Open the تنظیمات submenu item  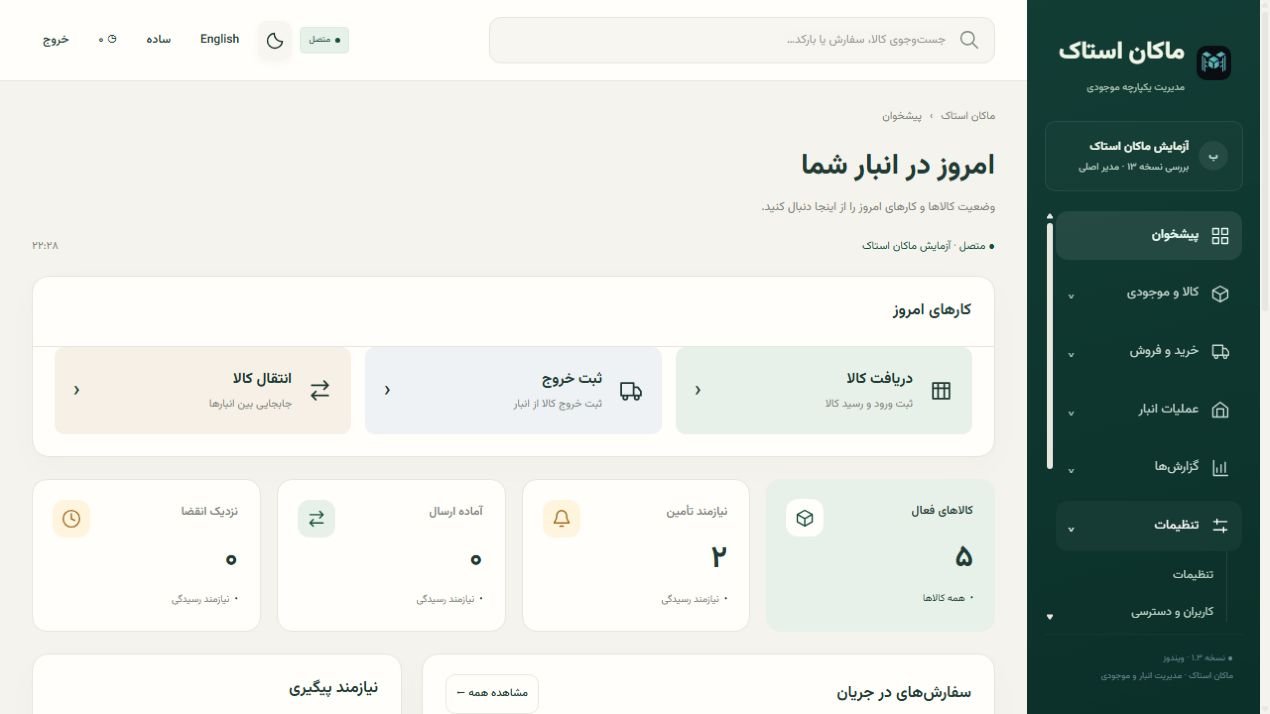[1193, 574]
